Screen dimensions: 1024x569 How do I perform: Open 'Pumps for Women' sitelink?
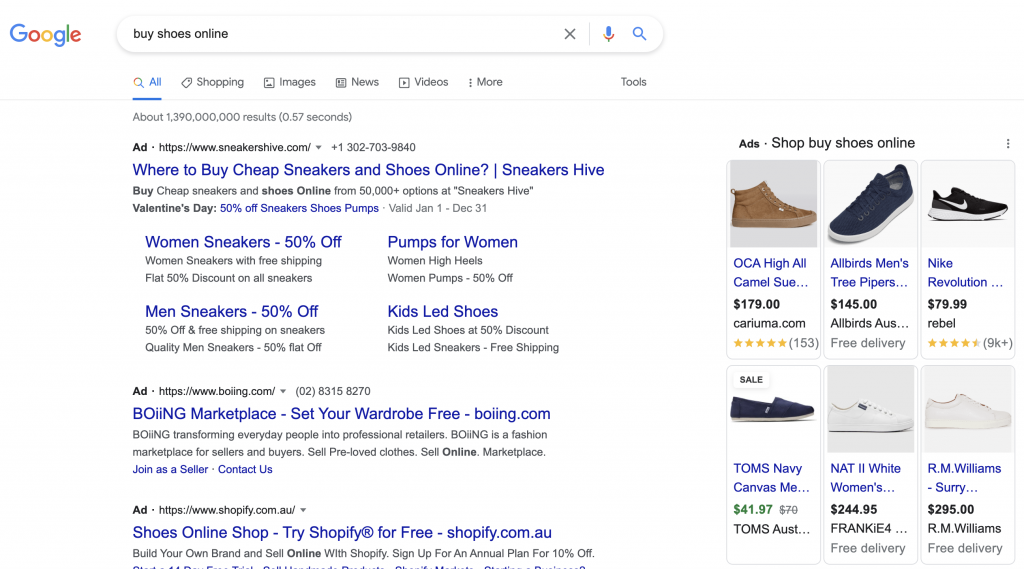453,242
